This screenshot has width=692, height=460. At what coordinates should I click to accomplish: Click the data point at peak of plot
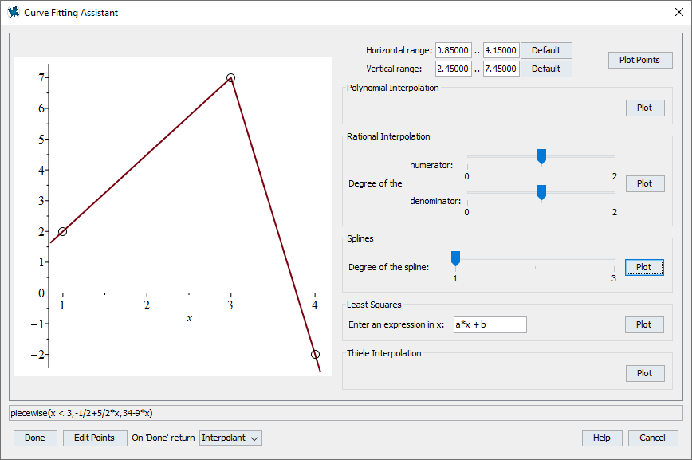pyautogui.click(x=231, y=77)
